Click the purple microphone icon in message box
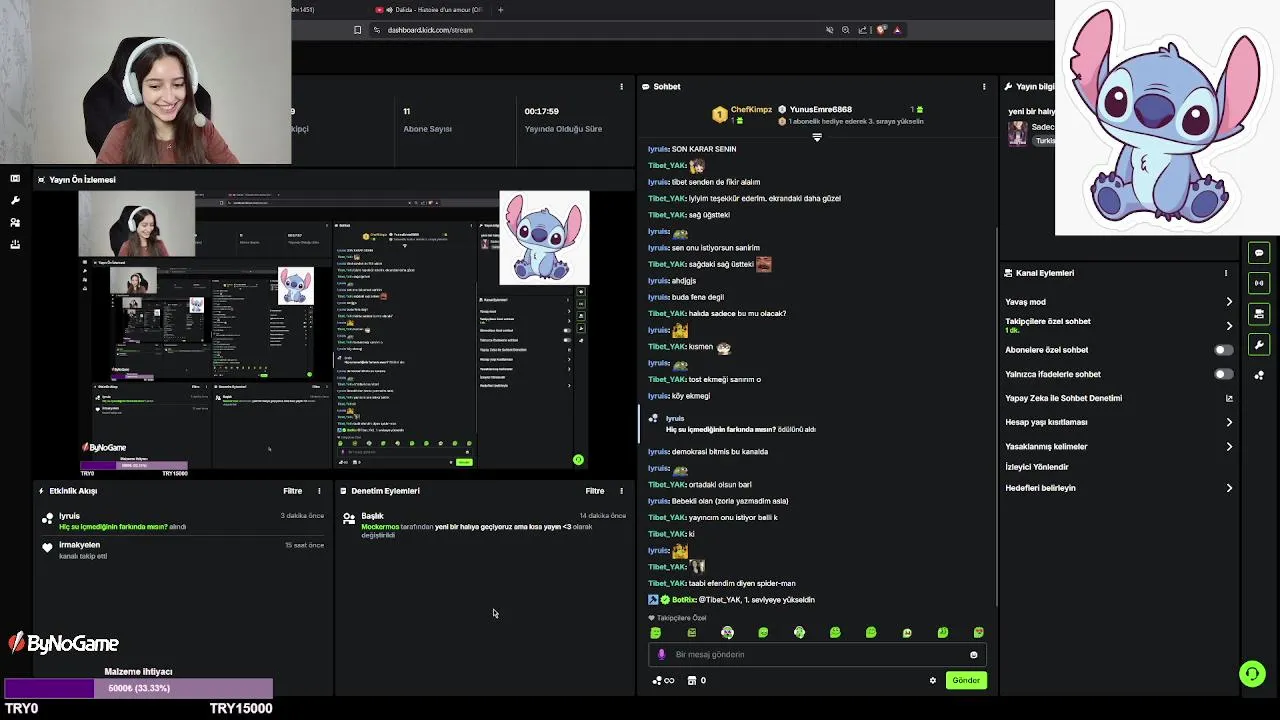This screenshot has height=720, width=1280. click(x=661, y=655)
